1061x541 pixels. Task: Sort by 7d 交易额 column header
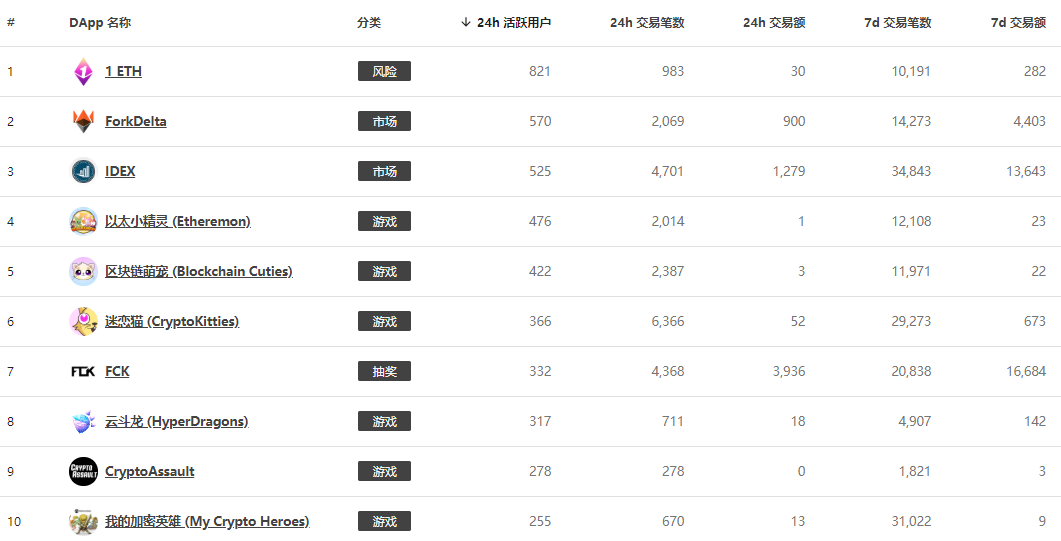(1018, 22)
